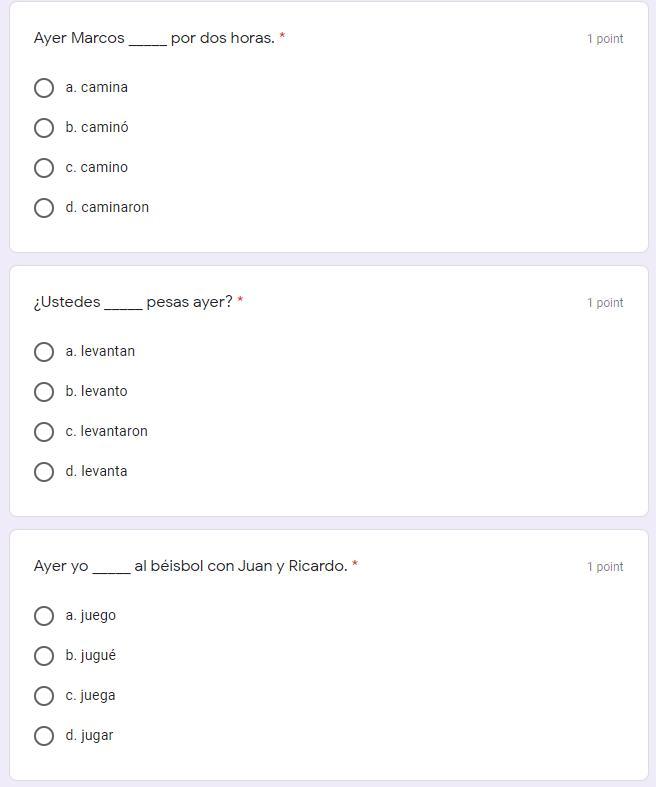
Task: Choose 'a. juego' for the béisbol question
Action: tap(44, 616)
